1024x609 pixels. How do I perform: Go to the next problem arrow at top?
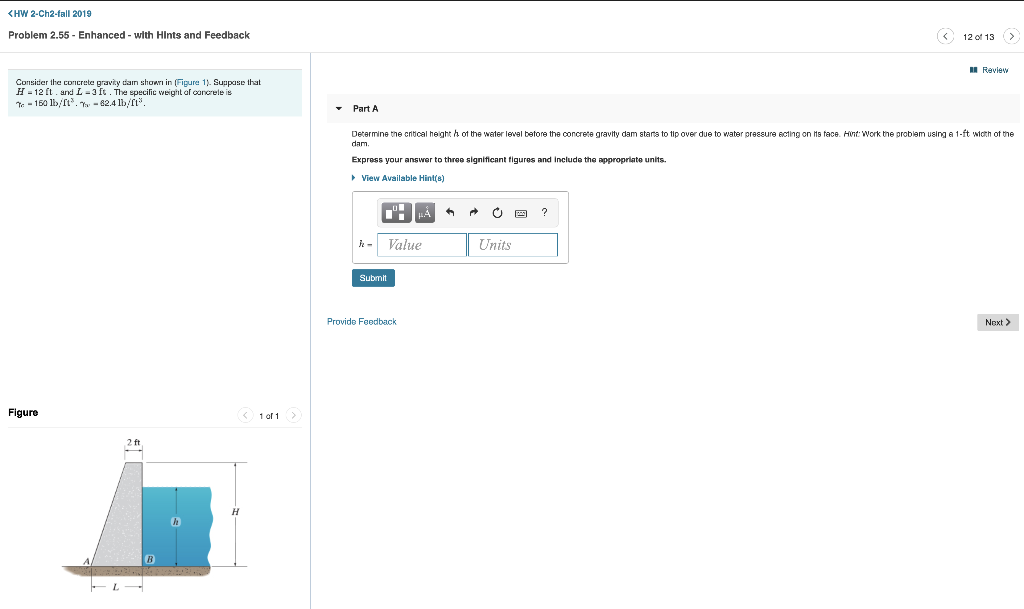(x=1011, y=37)
